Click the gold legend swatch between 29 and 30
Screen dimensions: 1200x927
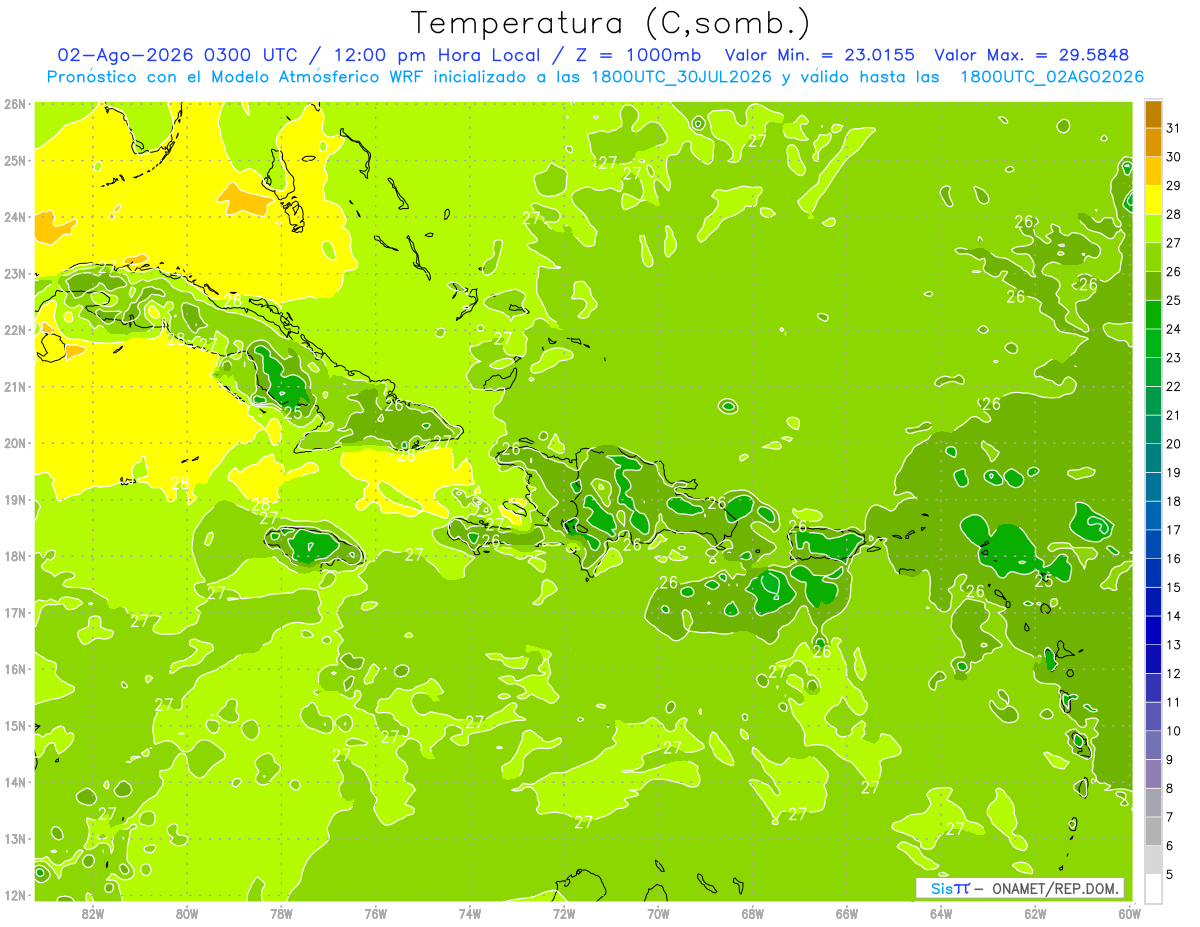pos(1153,171)
